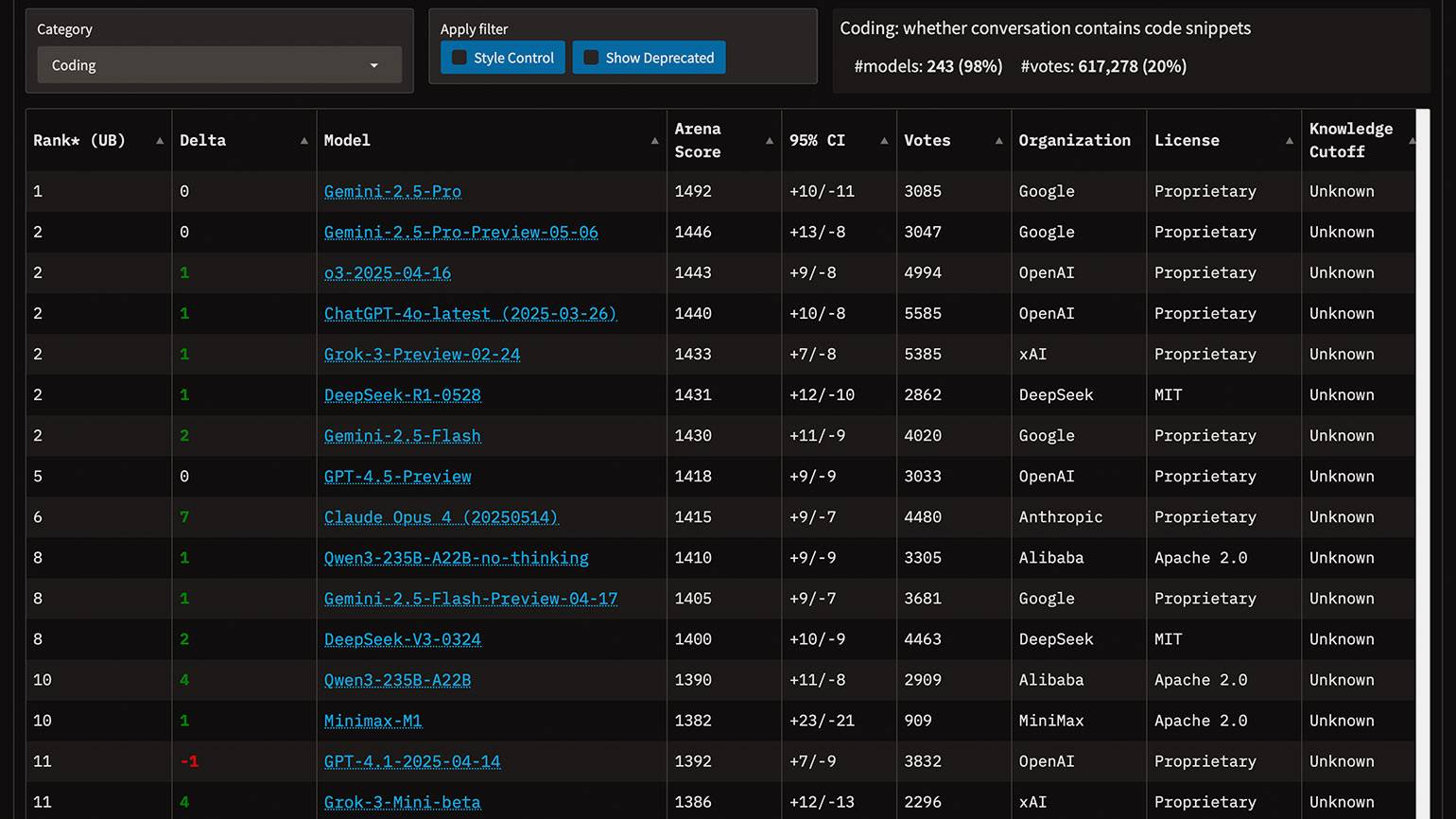Select rank 5 cell for GPT-4.5-Preview

(x=38, y=476)
